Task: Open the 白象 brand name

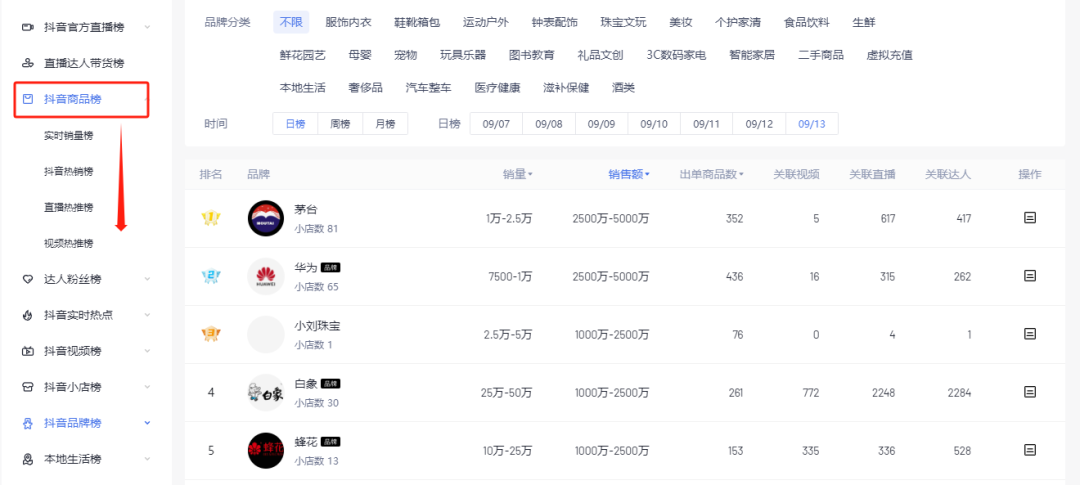Action: point(306,384)
